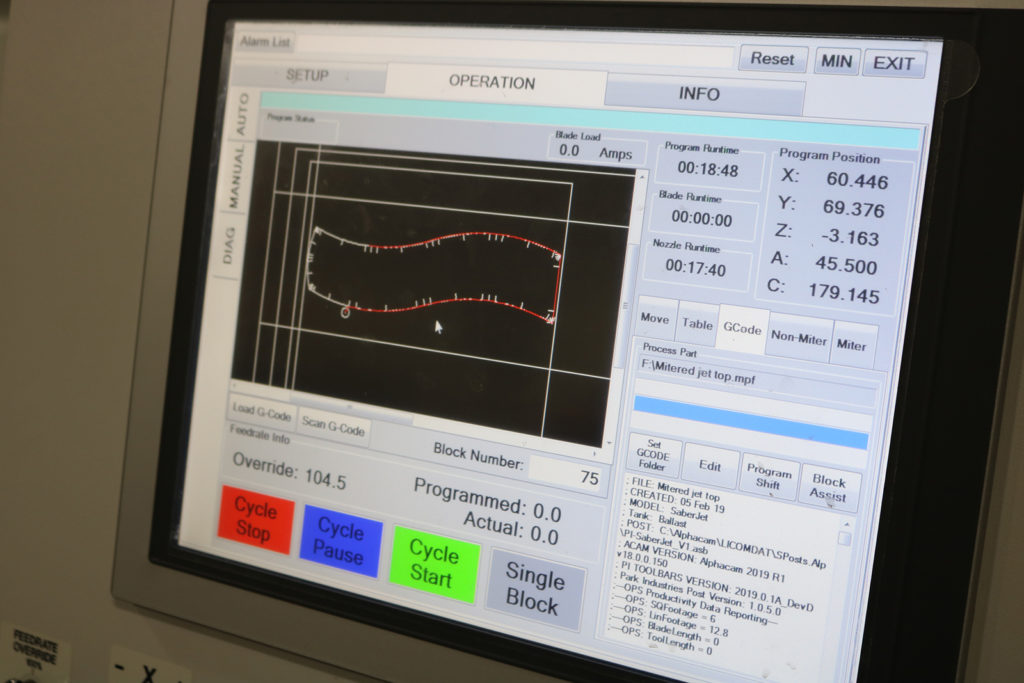Select the GCode tab

(x=743, y=329)
